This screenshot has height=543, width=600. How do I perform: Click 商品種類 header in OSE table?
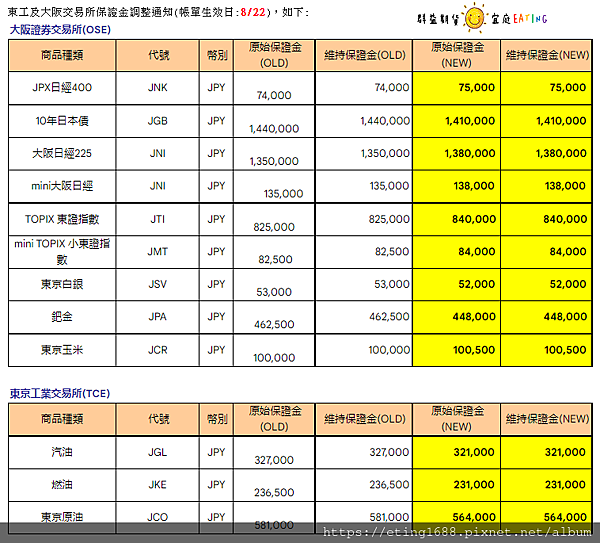pyautogui.click(x=62, y=55)
